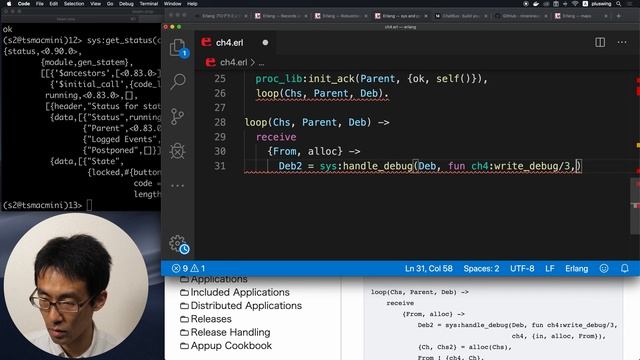The width and height of the screenshot is (640, 360).
Task: Open the View menu
Action: [96, 4]
